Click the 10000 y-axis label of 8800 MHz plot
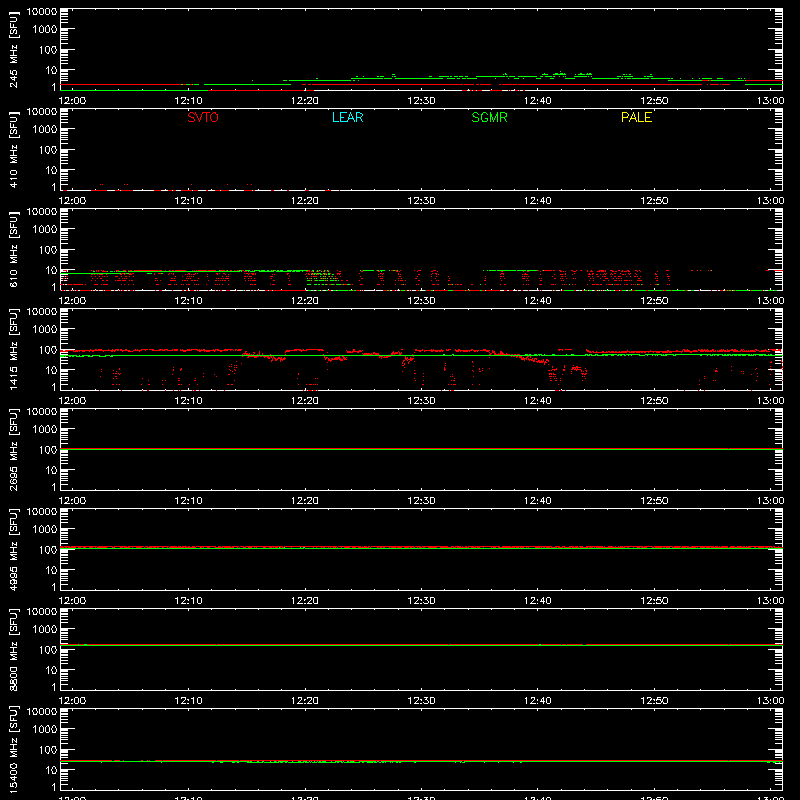Viewport: 800px width, 800px height. click(42, 612)
